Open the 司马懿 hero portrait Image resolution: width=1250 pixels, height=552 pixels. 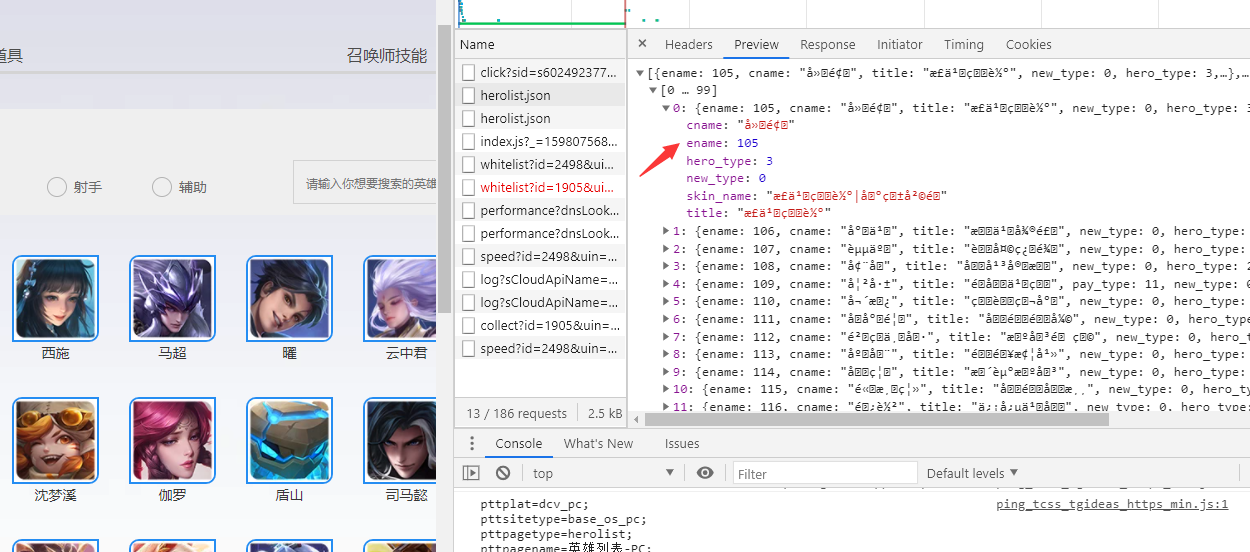pos(401,440)
